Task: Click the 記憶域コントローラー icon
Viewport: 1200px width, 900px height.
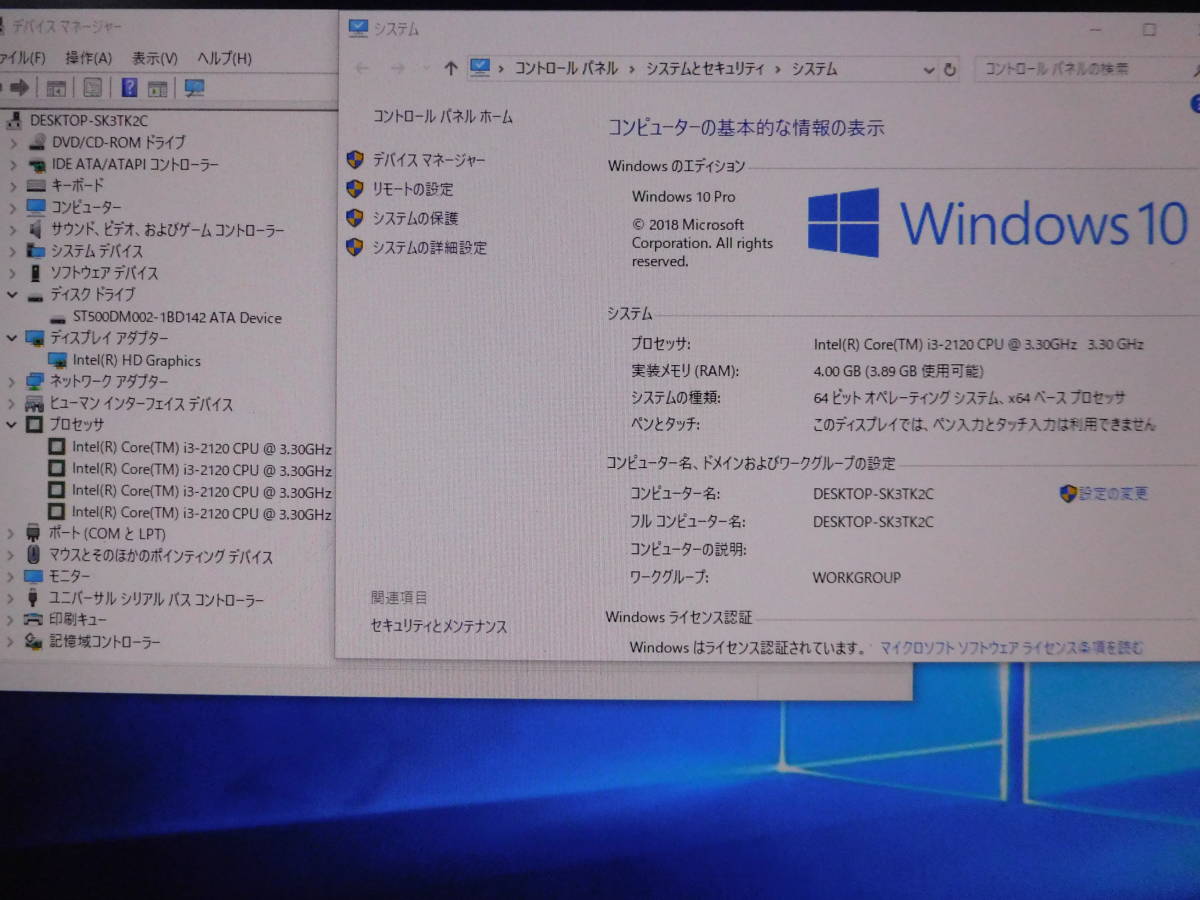Action: (34, 641)
